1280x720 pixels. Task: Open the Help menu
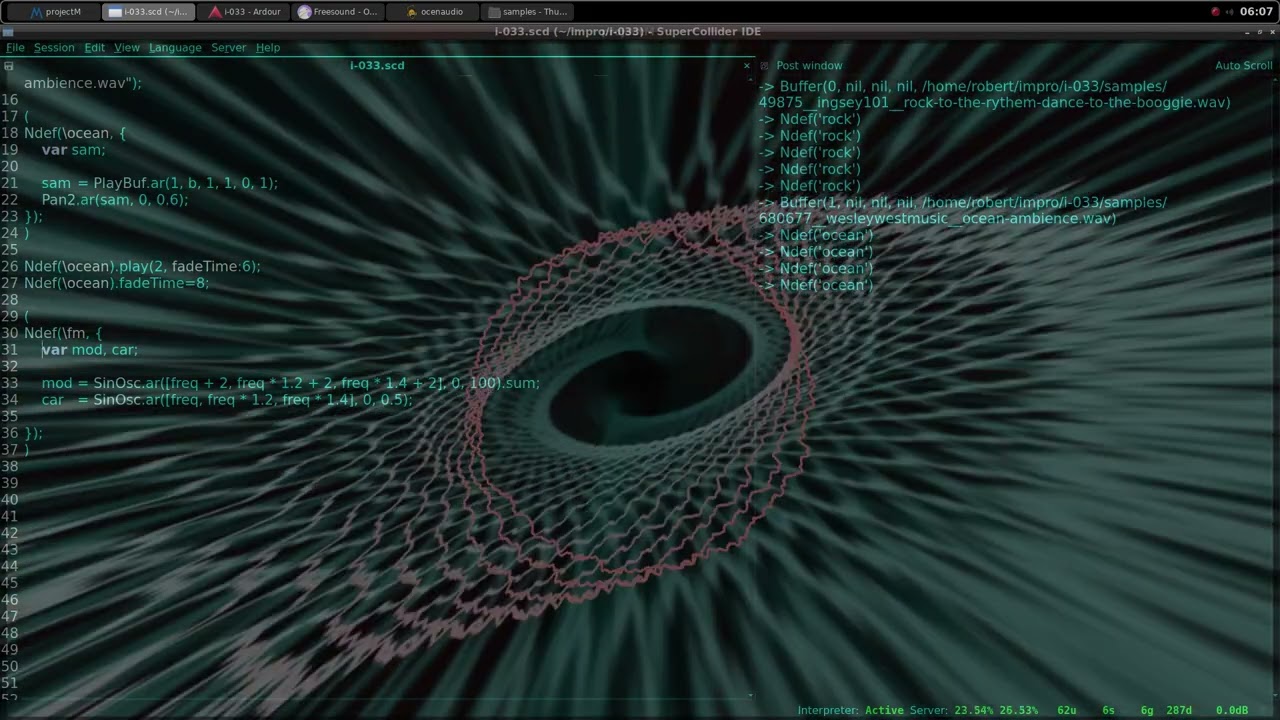click(268, 47)
